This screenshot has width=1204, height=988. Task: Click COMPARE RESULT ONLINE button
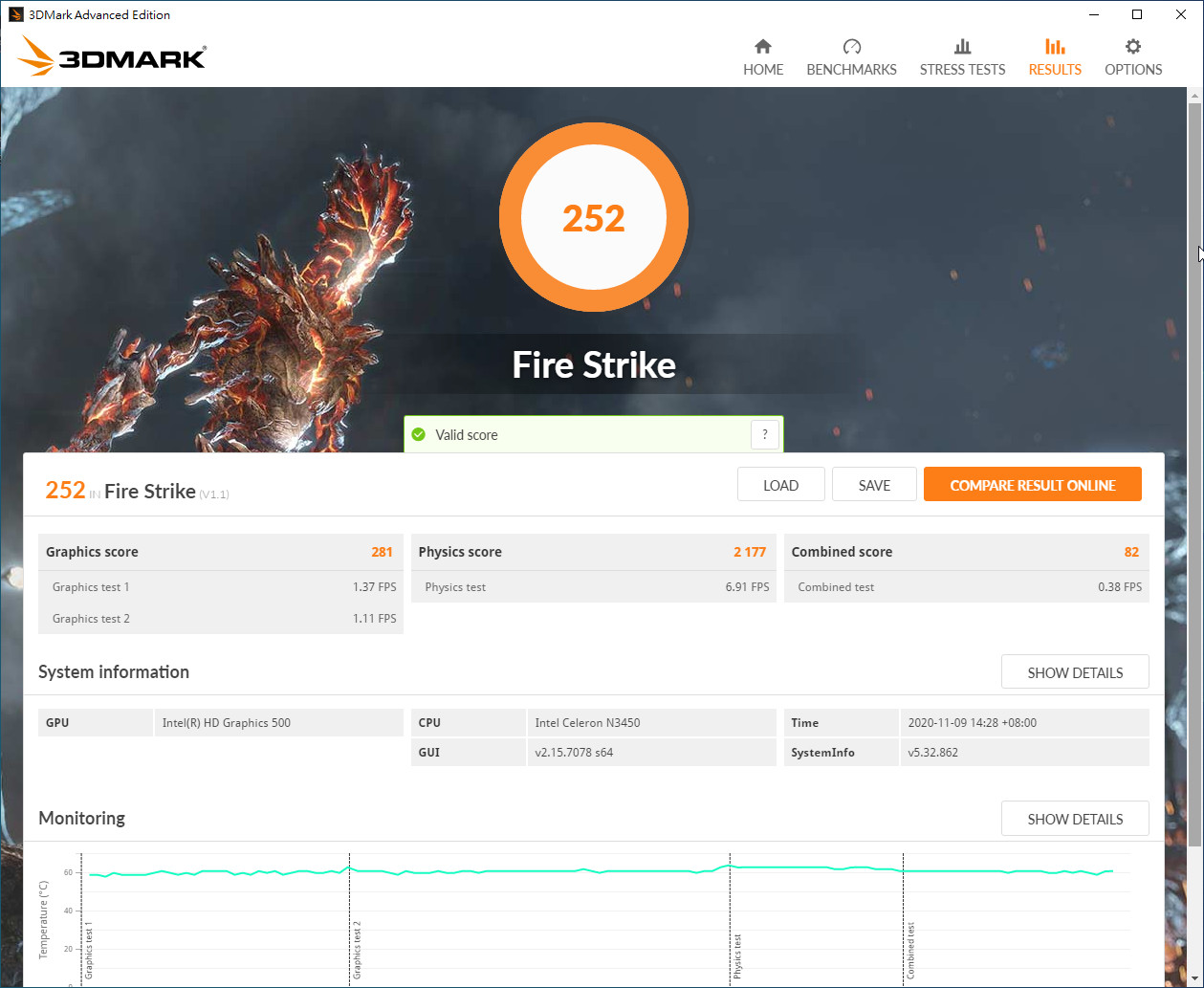point(1032,485)
